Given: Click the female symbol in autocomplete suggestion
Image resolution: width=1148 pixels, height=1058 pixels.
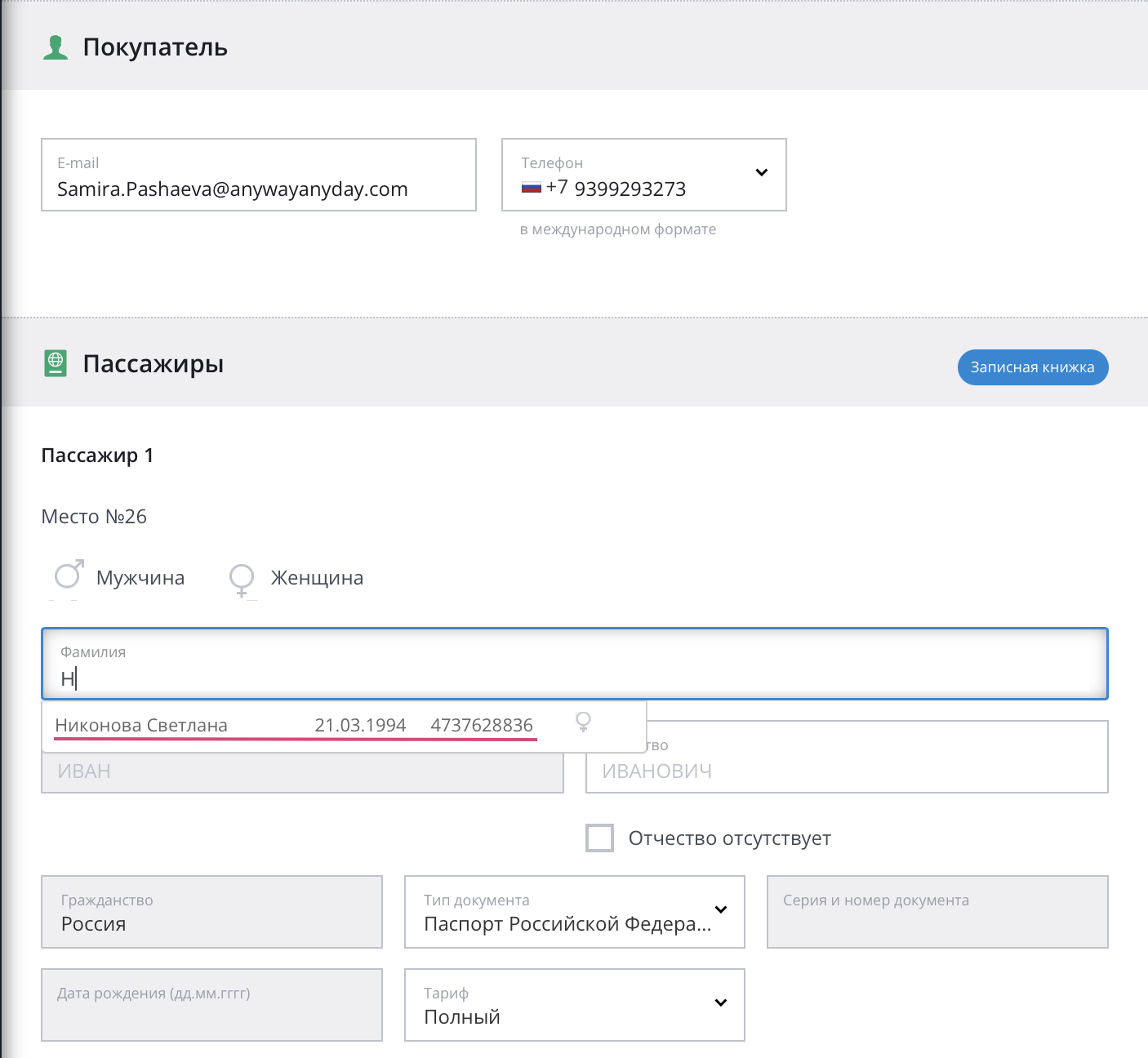Looking at the screenshot, I should point(583,722).
